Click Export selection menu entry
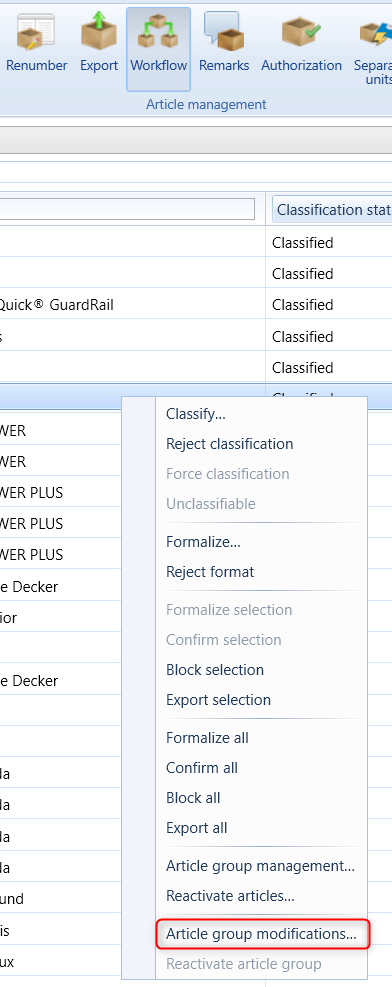The image size is (392, 987). pyautogui.click(x=218, y=700)
